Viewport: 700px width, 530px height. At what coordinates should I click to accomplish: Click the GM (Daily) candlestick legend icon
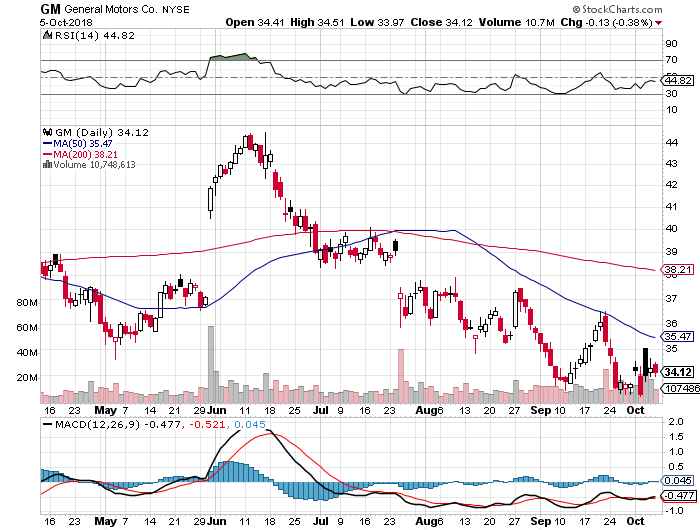(46, 131)
